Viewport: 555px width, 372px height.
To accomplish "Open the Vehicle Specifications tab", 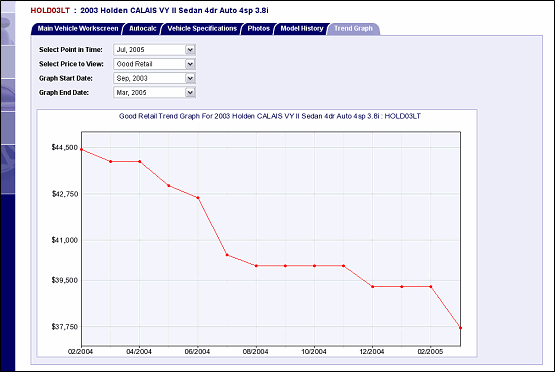I will (x=202, y=29).
